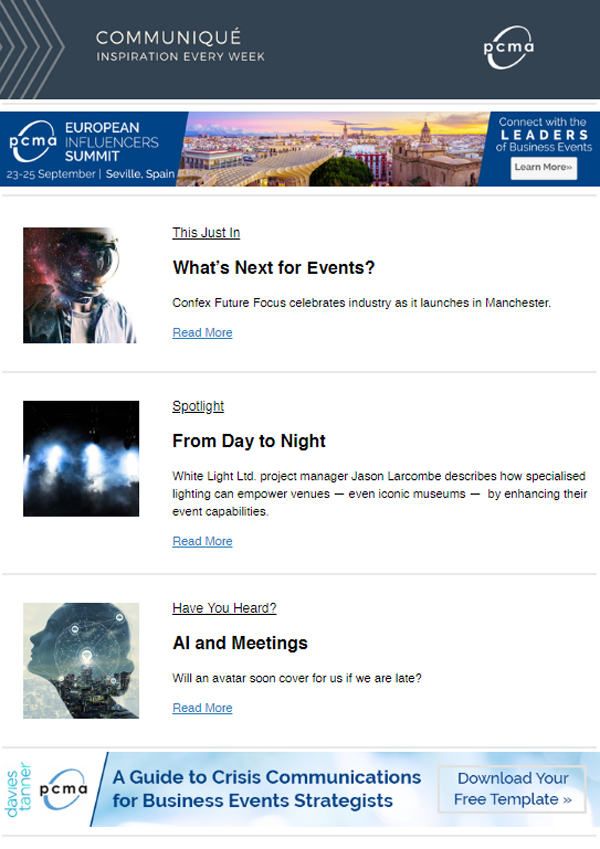Open the AI and Meetings headline

(x=240, y=643)
